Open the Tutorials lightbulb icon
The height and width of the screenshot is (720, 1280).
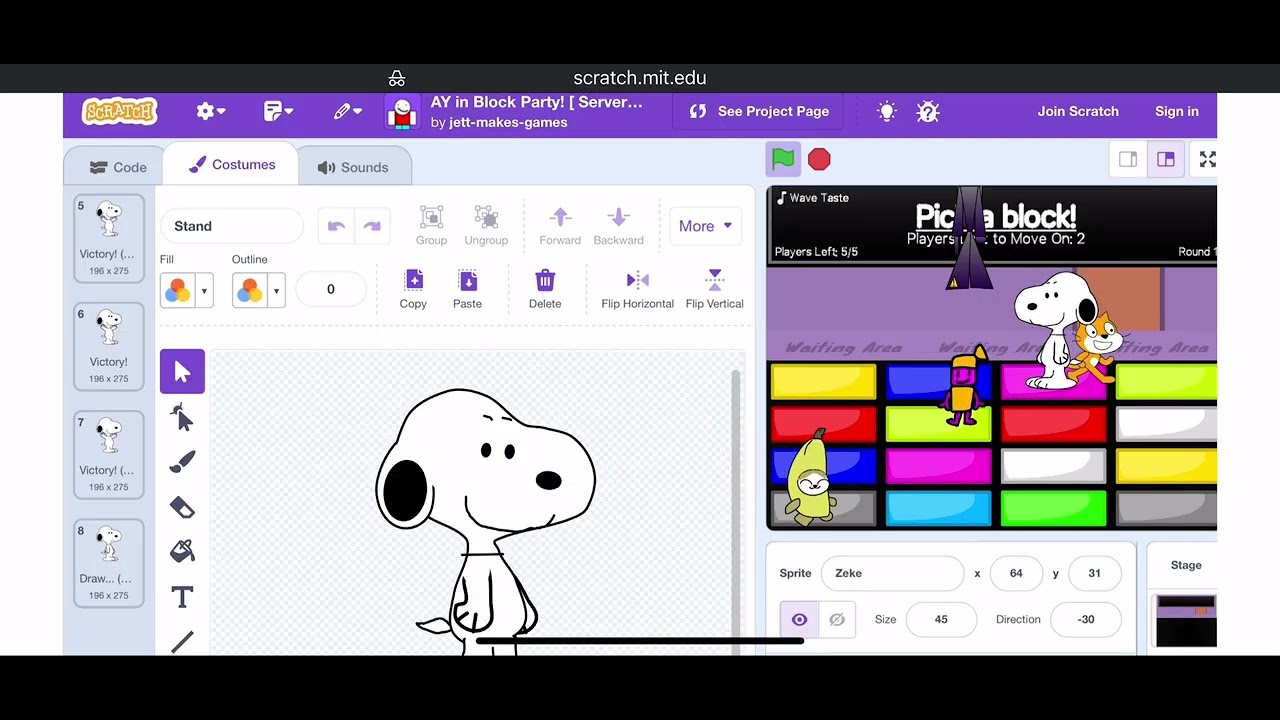887,111
